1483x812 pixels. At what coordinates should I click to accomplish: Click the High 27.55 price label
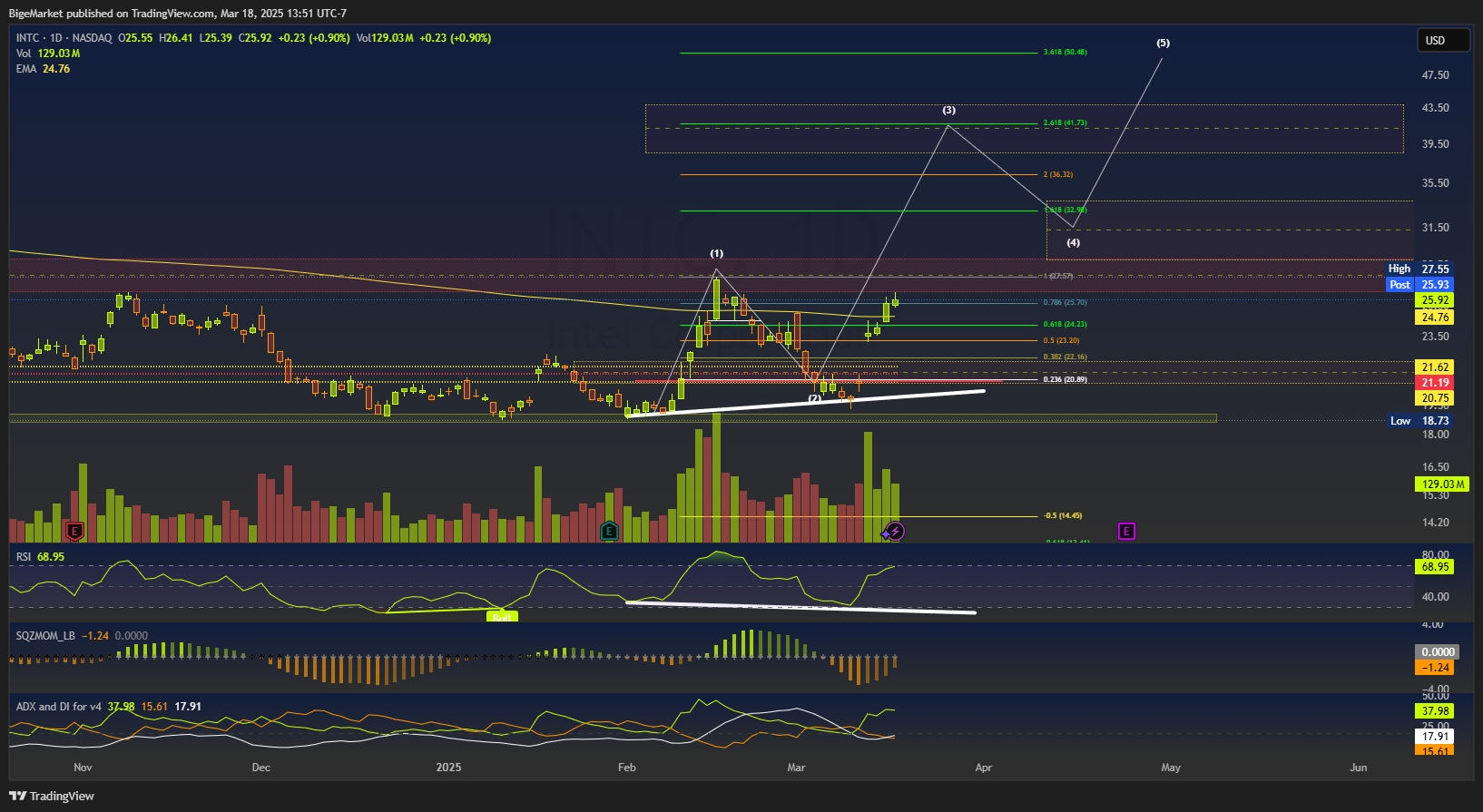1419,269
